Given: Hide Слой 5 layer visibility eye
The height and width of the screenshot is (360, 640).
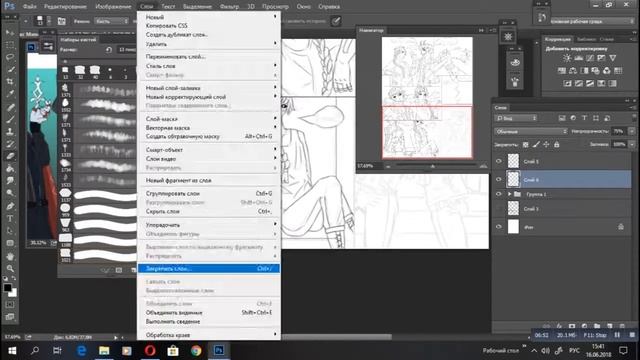Looking at the screenshot, I should (x=498, y=161).
